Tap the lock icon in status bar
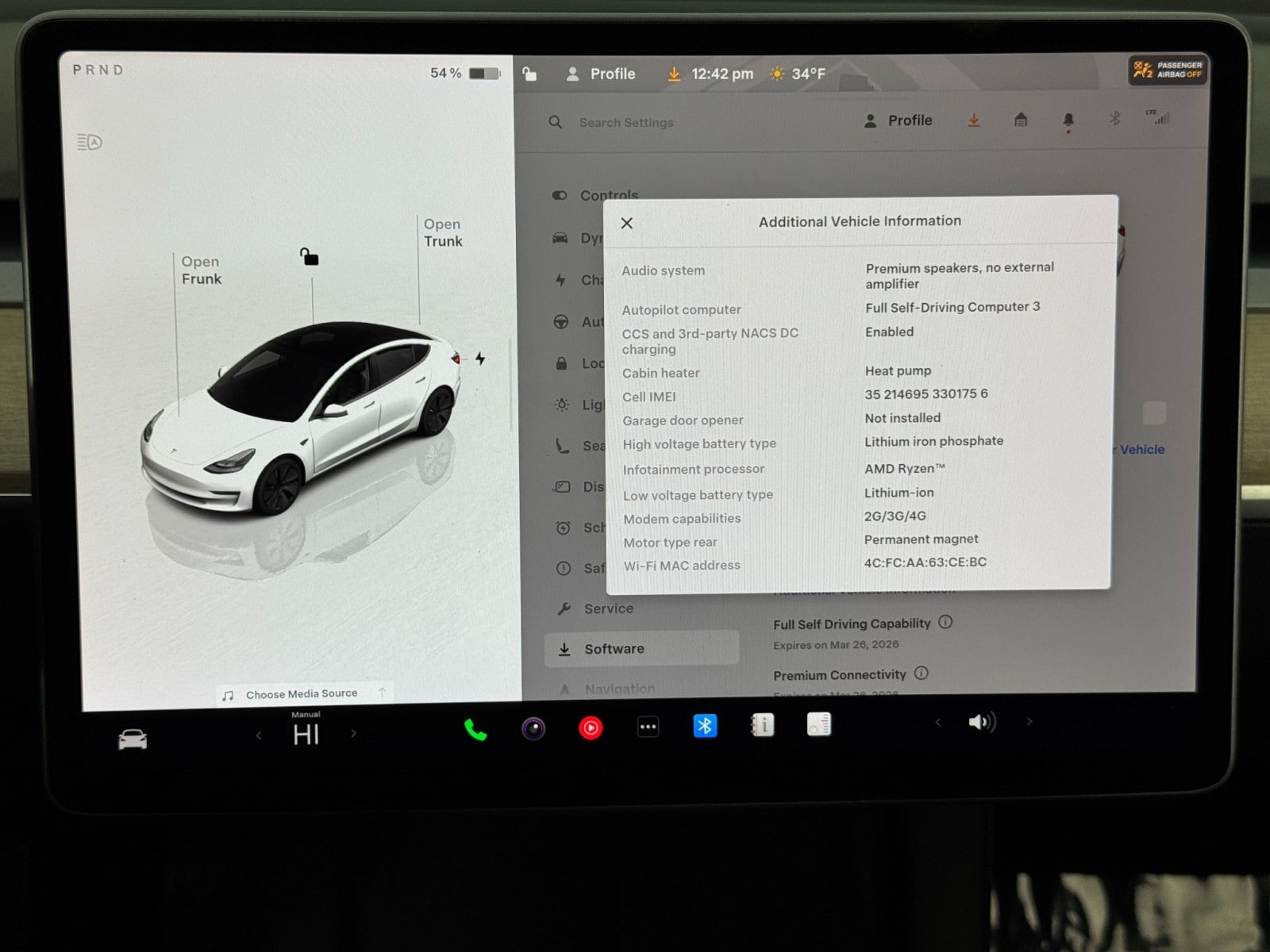Screen dimensions: 1270x952 tap(529, 74)
